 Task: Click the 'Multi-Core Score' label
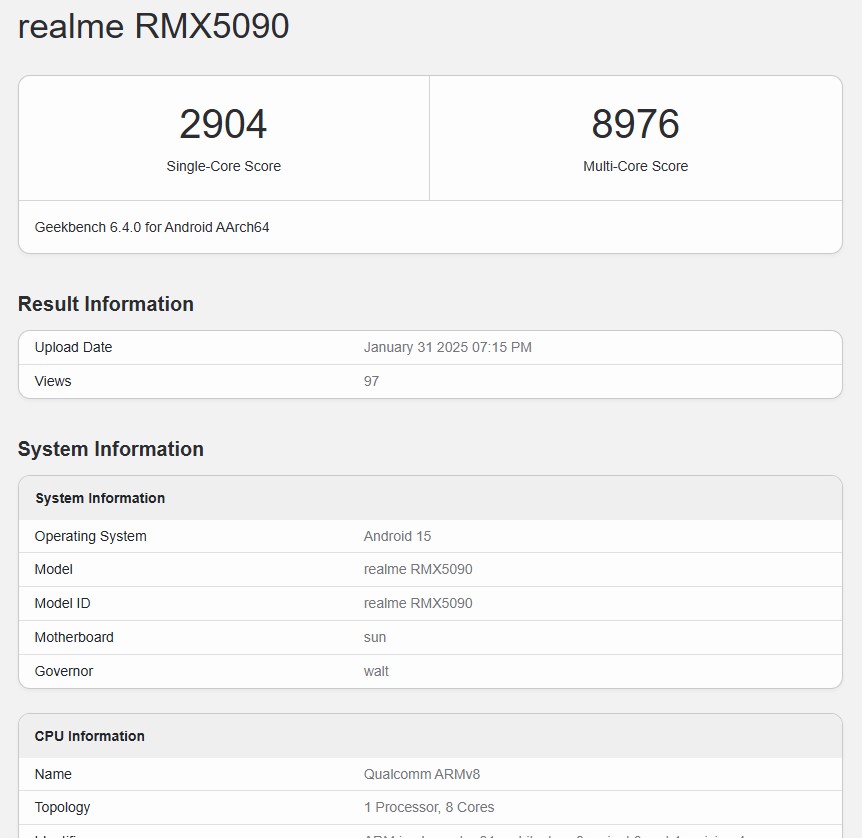coord(636,166)
